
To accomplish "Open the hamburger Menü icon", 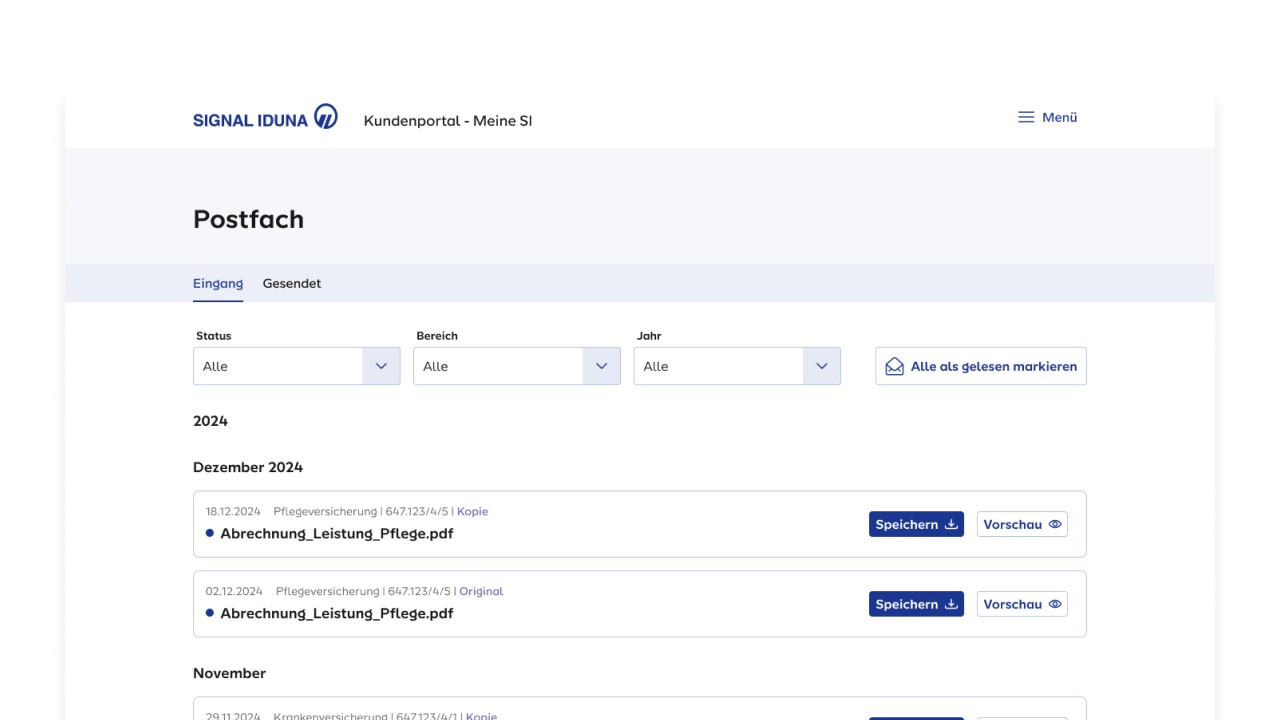I will (1026, 117).
